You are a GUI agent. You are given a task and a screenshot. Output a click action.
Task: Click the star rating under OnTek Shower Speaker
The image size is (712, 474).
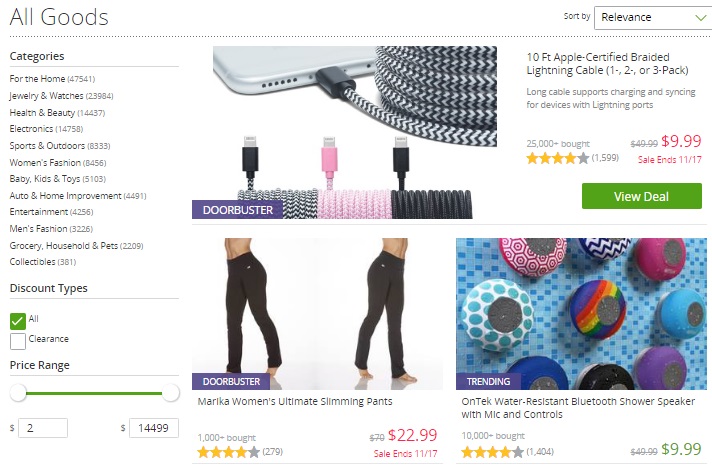(x=492, y=452)
